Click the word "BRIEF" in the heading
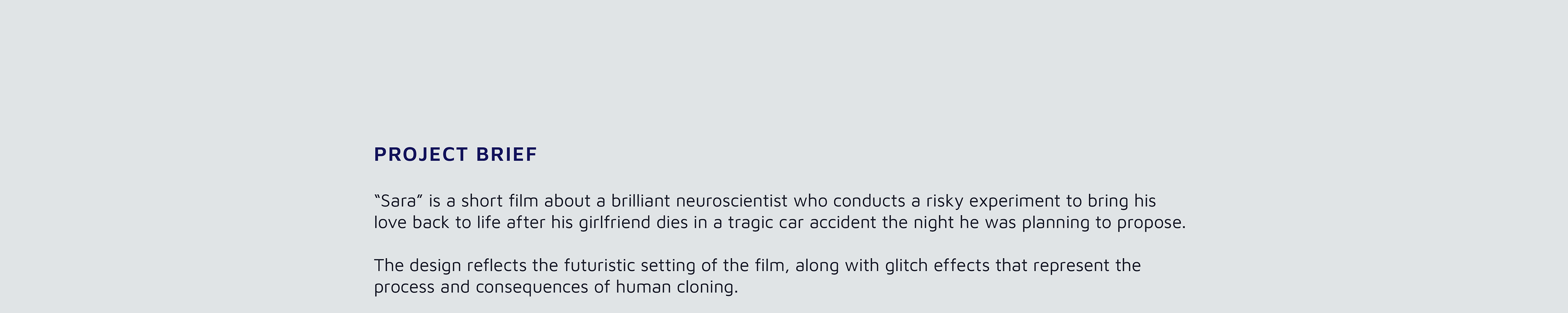The height and width of the screenshot is (313, 1568). tap(506, 155)
